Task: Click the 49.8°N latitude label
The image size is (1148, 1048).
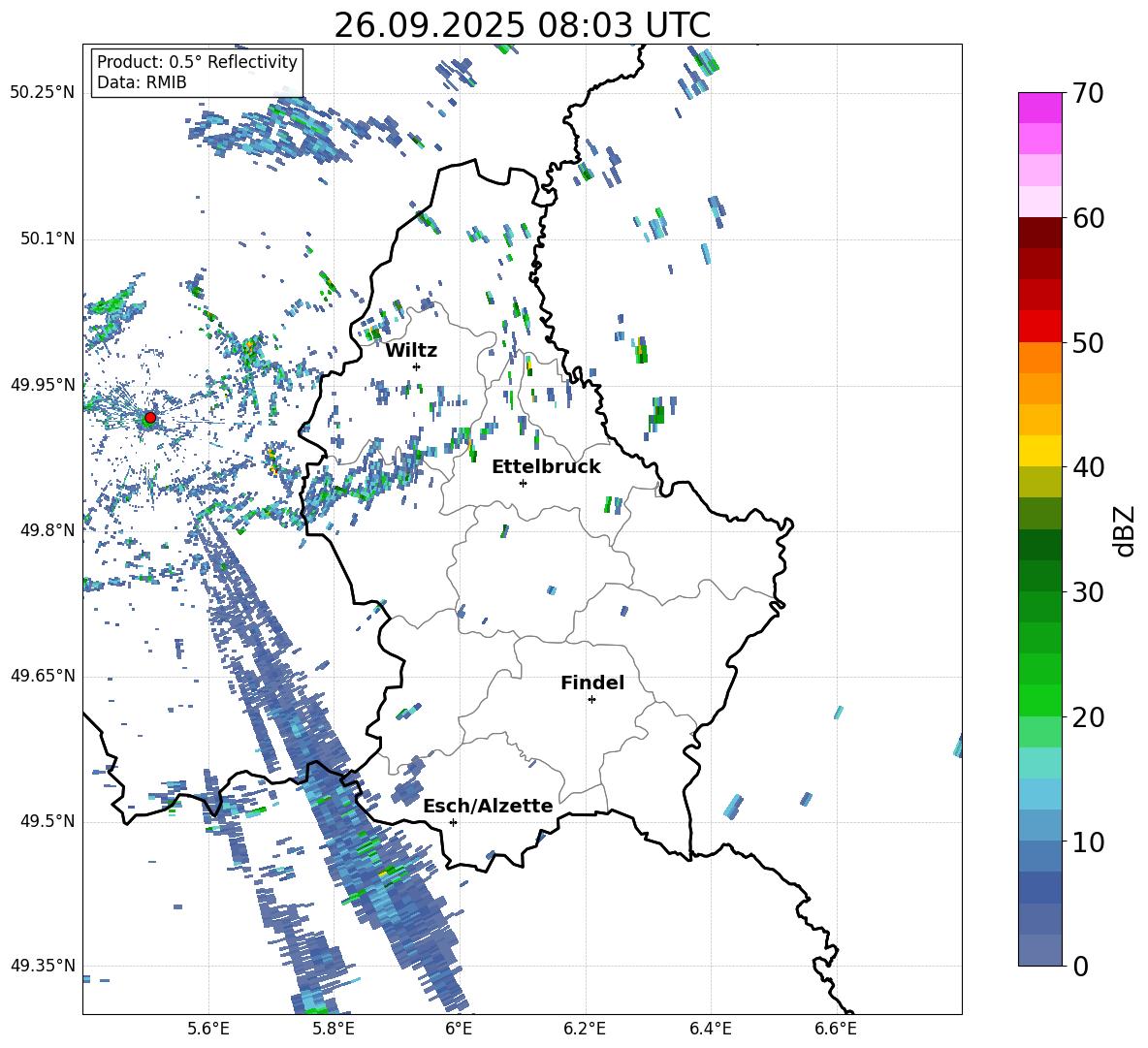Action: pos(48,530)
